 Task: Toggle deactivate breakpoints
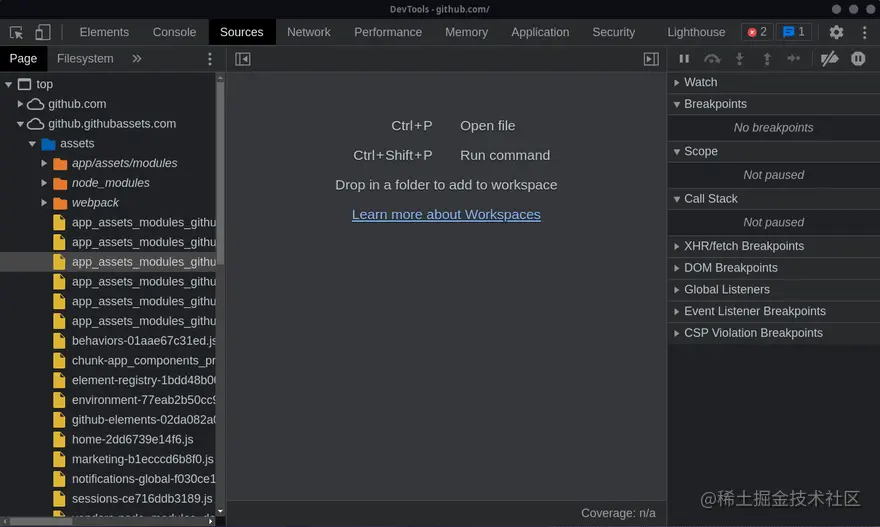coord(829,58)
